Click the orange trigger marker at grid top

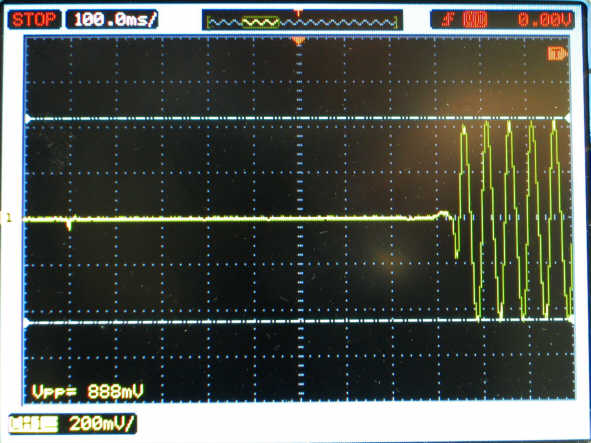(x=299, y=41)
